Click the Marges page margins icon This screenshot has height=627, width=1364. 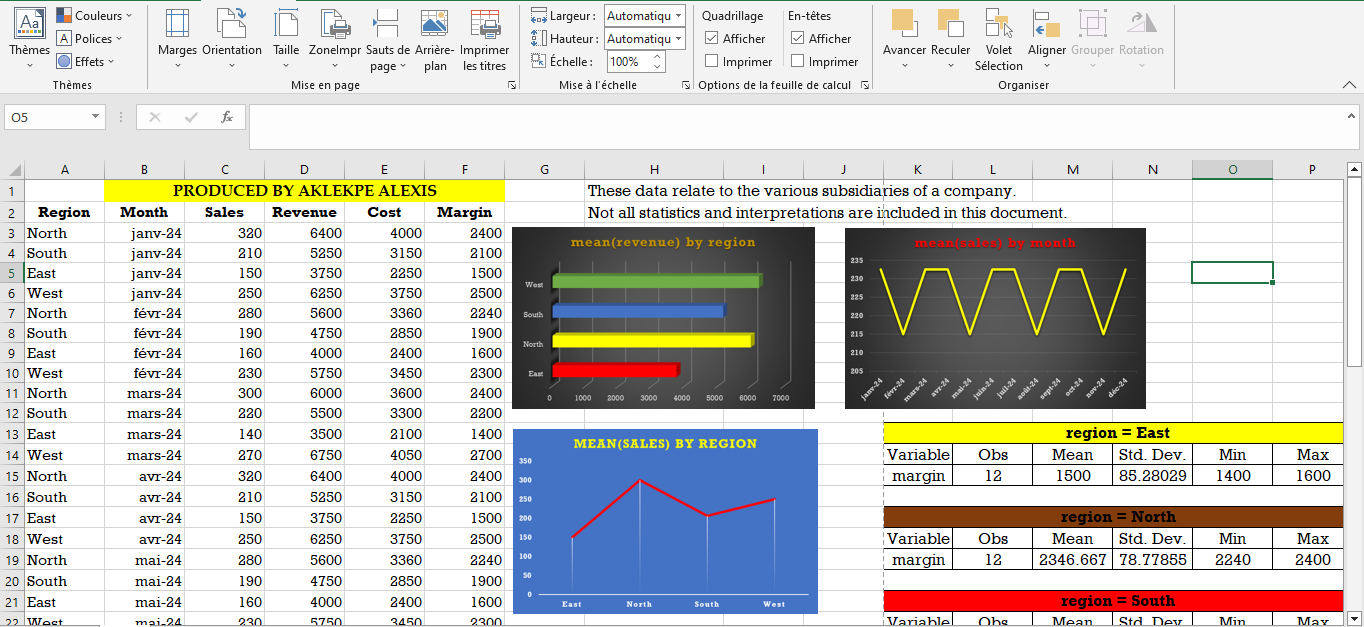[x=177, y=24]
